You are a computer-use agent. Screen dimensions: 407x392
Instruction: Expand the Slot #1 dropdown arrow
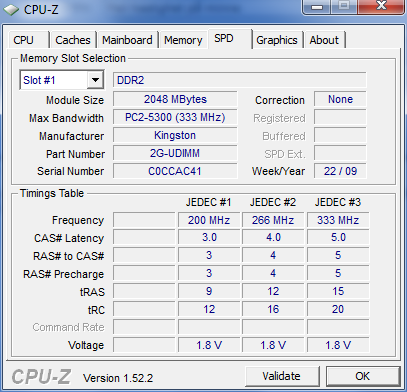tap(95, 80)
